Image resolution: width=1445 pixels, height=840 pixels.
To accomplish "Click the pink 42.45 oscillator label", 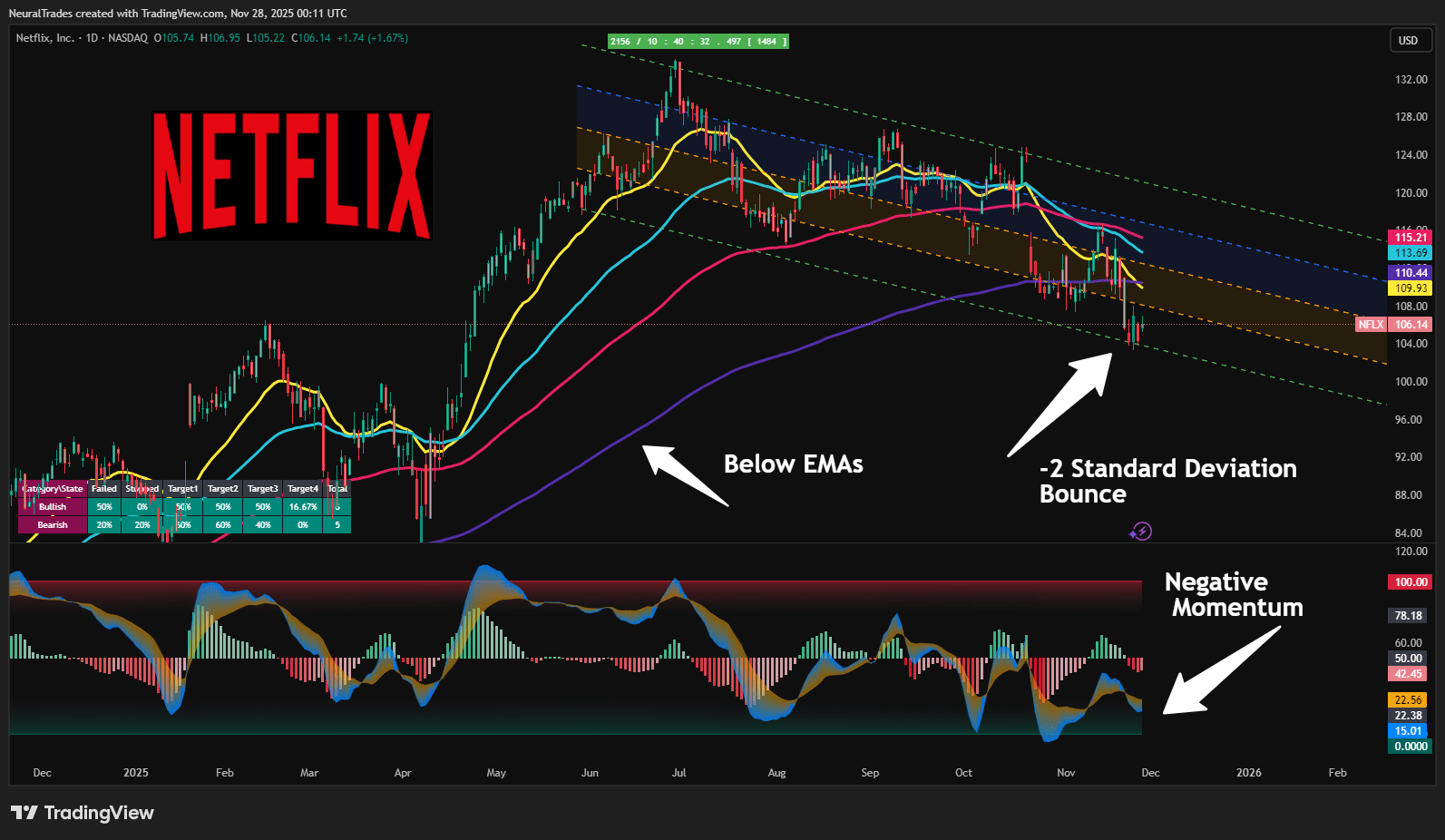I will [1408, 674].
